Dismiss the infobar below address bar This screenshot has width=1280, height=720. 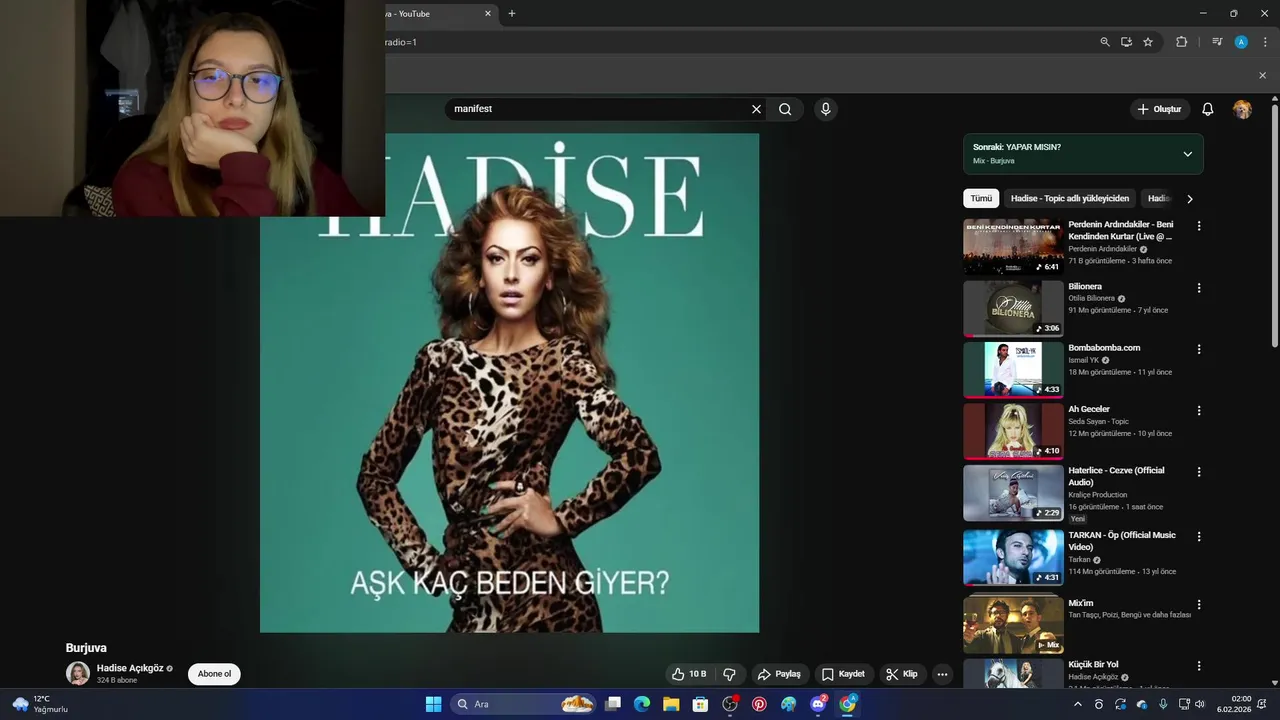pos(1262,75)
